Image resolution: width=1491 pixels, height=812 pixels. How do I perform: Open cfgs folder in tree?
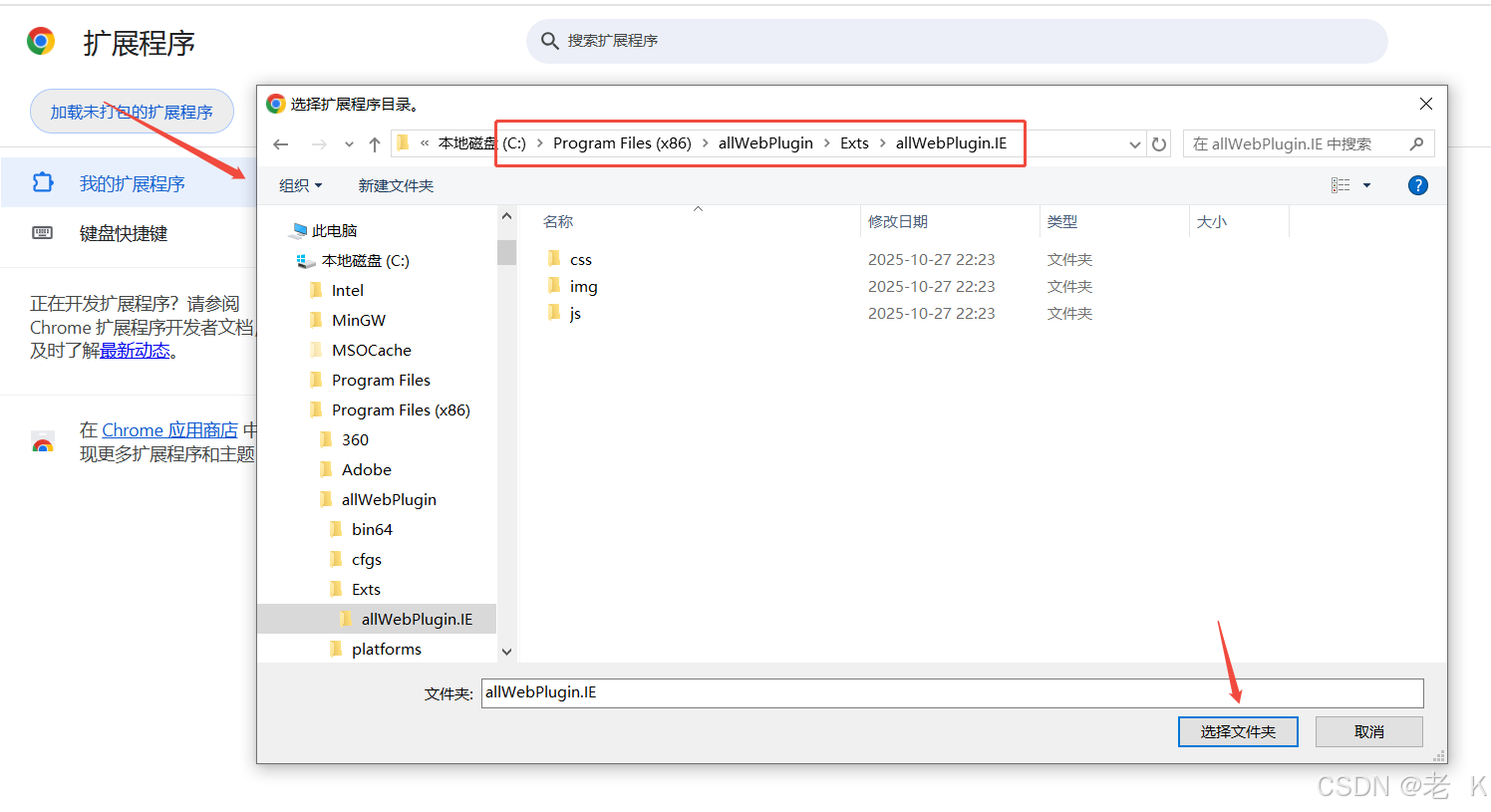coord(366,559)
